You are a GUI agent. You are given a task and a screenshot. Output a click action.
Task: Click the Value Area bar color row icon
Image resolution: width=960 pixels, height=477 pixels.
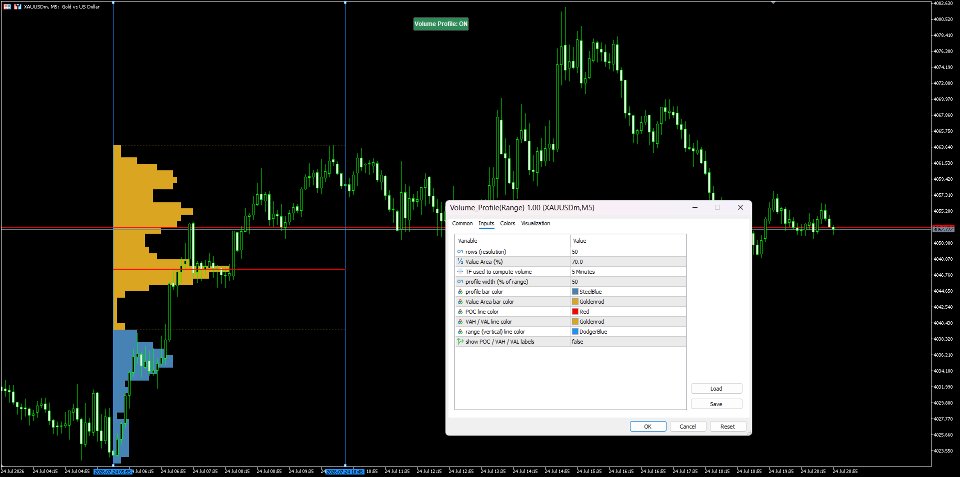tap(460, 301)
